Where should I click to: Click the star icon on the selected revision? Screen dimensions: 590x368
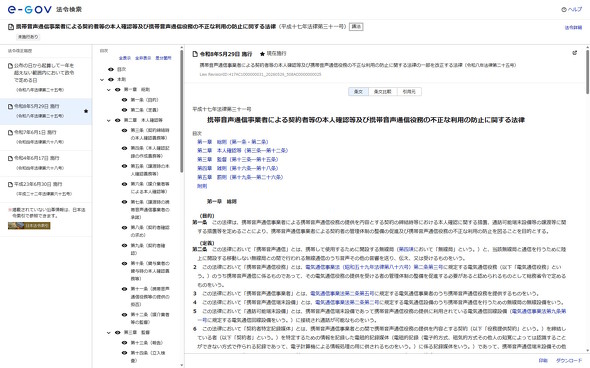coord(86,111)
